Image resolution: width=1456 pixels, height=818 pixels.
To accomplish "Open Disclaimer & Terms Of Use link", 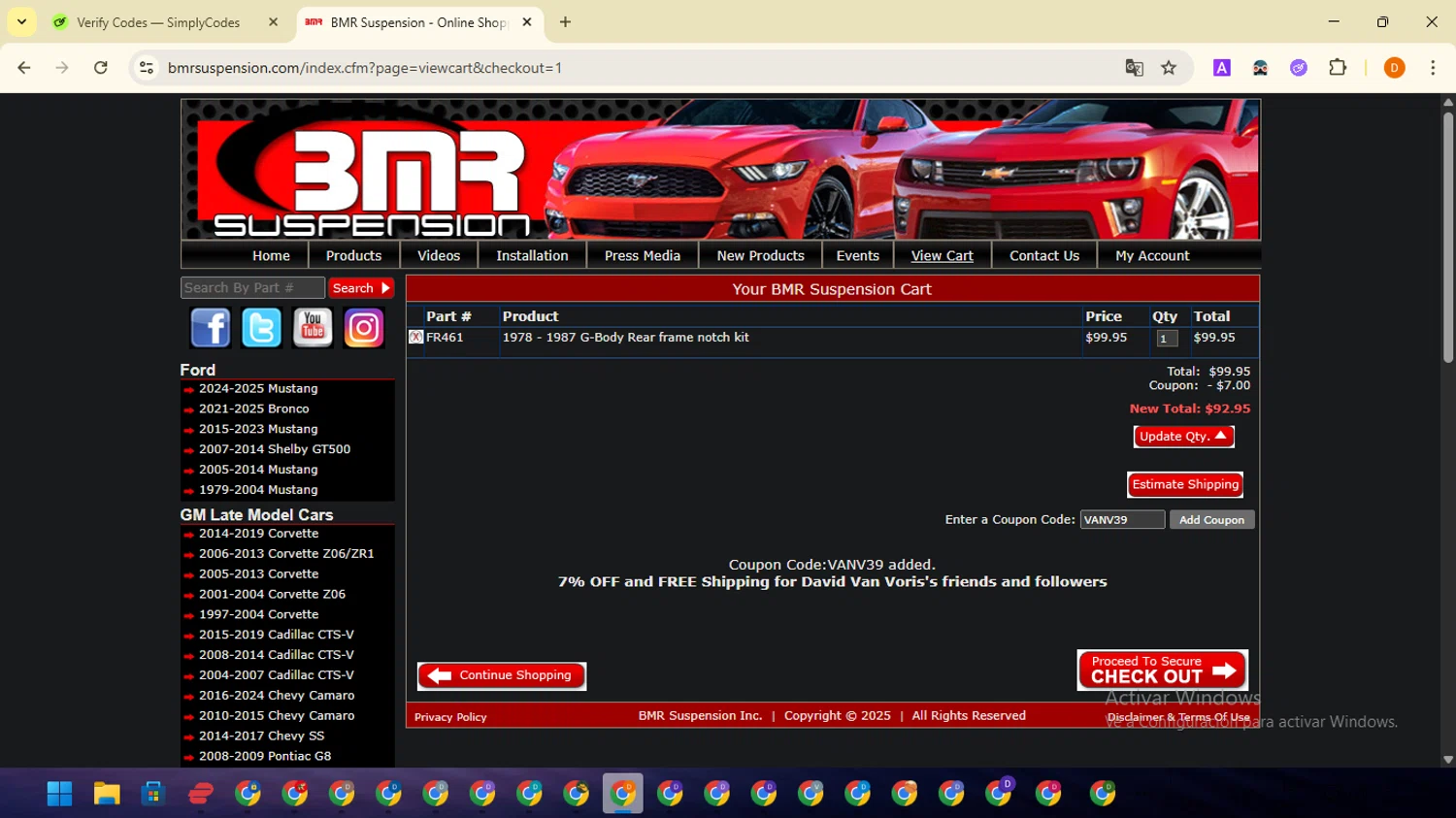I will (1178, 717).
